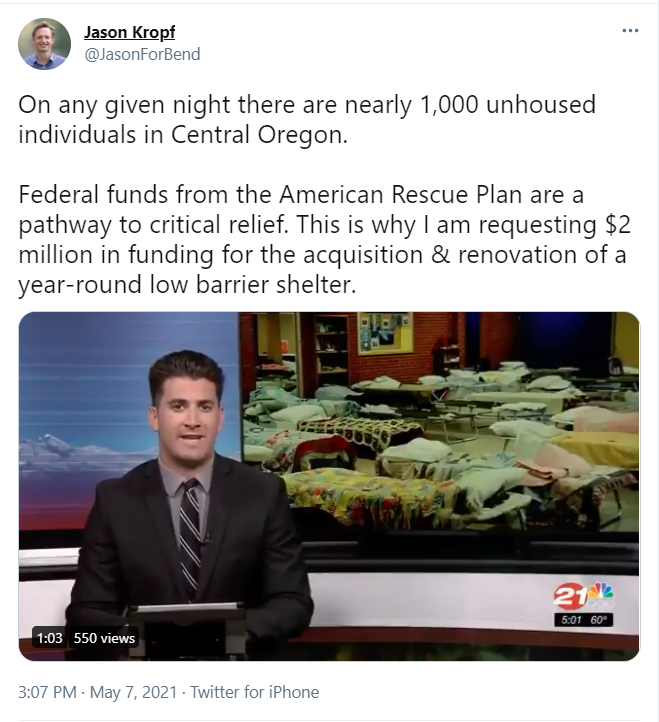Screen dimensions: 659x722
Task: Click the channel 21 NBC logo in video
Action: 583,596
